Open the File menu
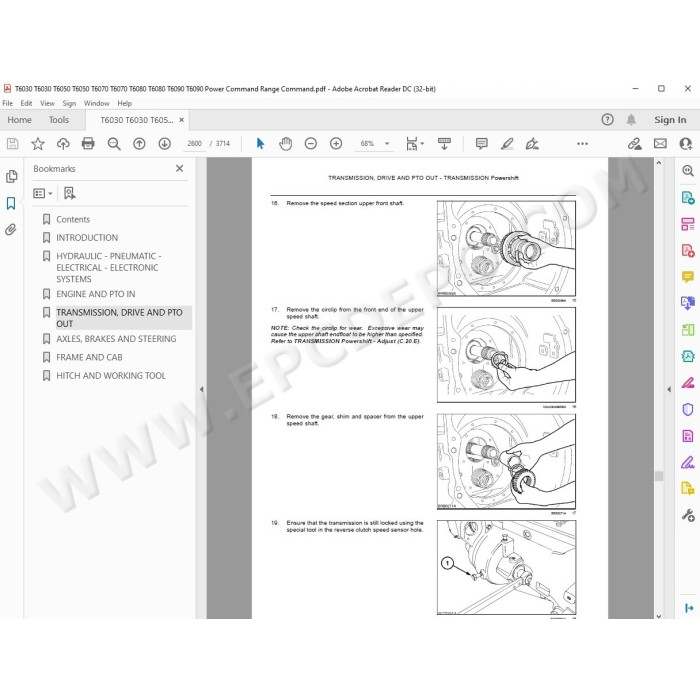This screenshot has height=700, width=700. [x=8, y=104]
